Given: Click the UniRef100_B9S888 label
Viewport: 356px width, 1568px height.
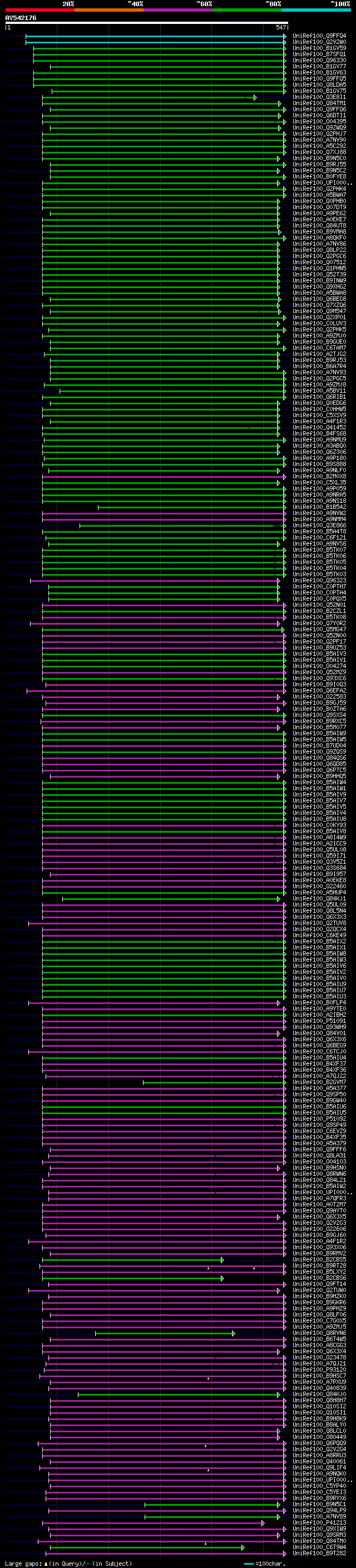Looking at the screenshot, I should 319,464.
